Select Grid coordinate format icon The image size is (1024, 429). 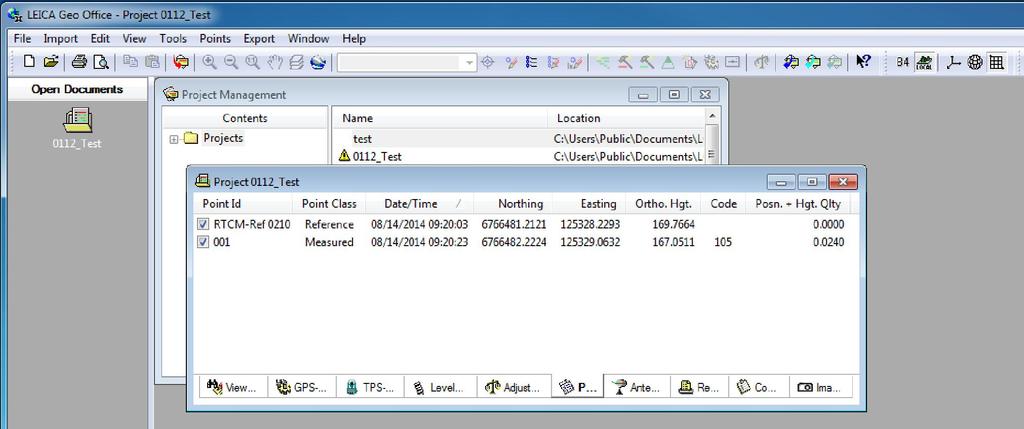coord(996,62)
